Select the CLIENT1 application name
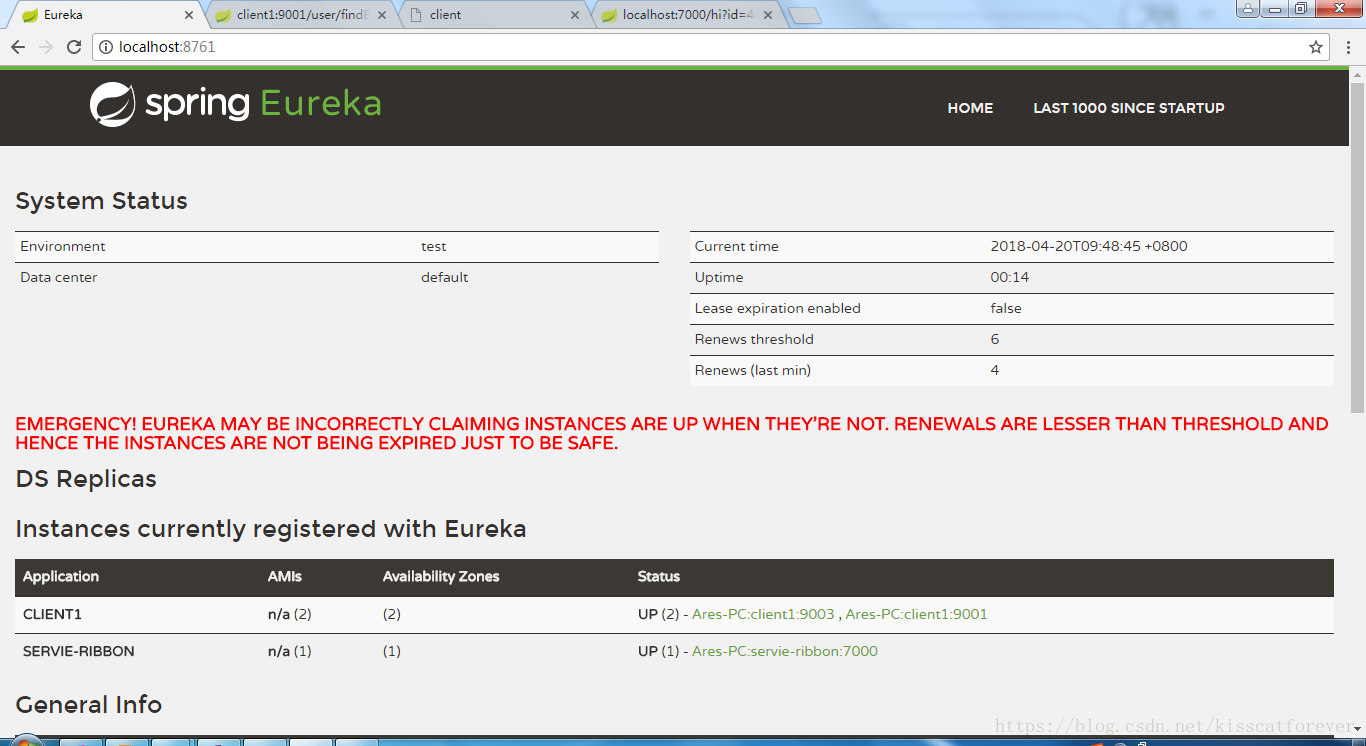 52,614
